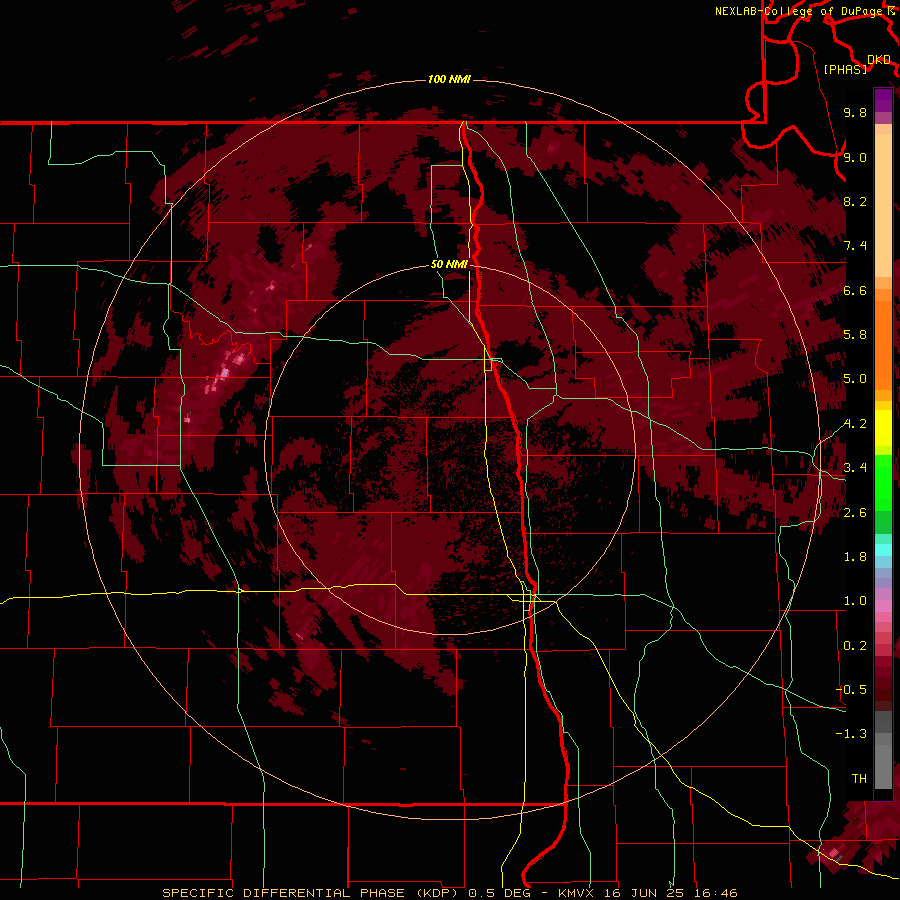Click the yellow band of the color bar
This screenshot has height=900, width=900.
pyautogui.click(x=883, y=428)
